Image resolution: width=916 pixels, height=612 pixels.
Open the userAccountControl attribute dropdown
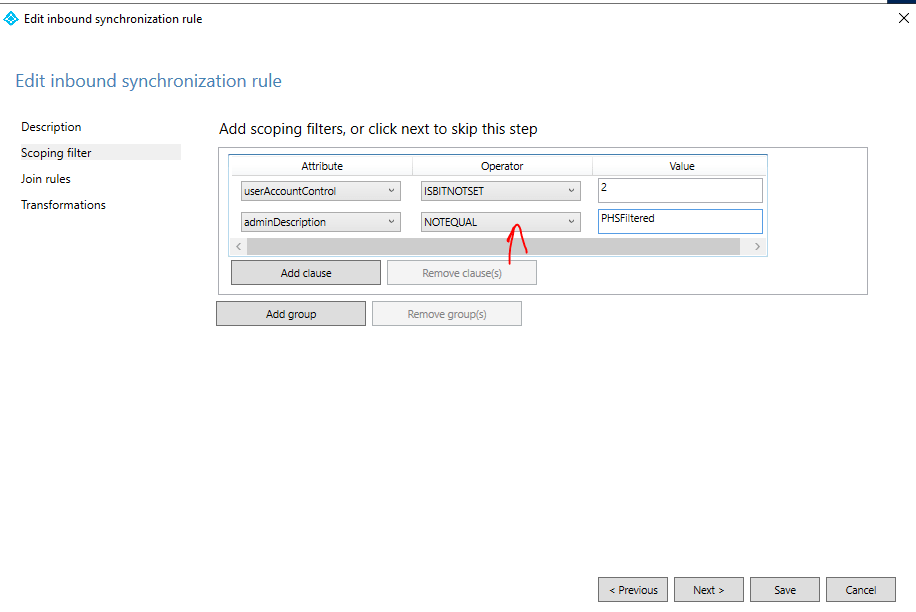320,190
